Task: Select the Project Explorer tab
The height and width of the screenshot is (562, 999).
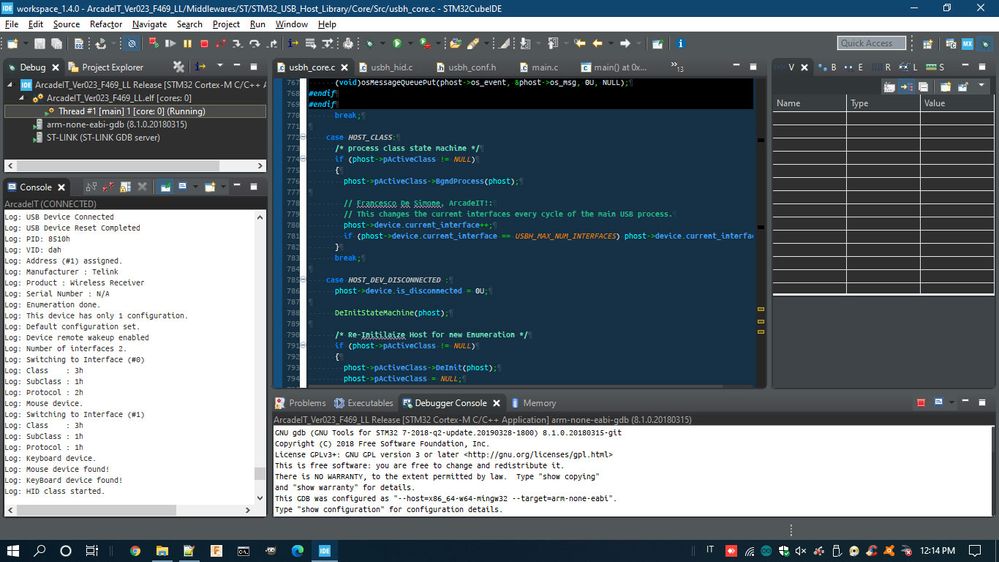Action: [106, 67]
